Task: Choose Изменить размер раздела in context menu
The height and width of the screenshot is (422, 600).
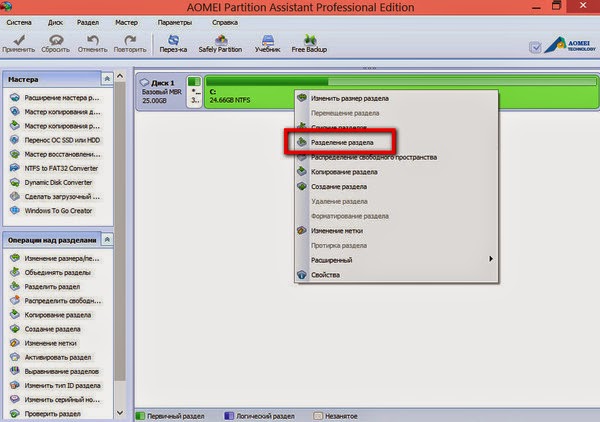Action: pyautogui.click(x=396, y=98)
